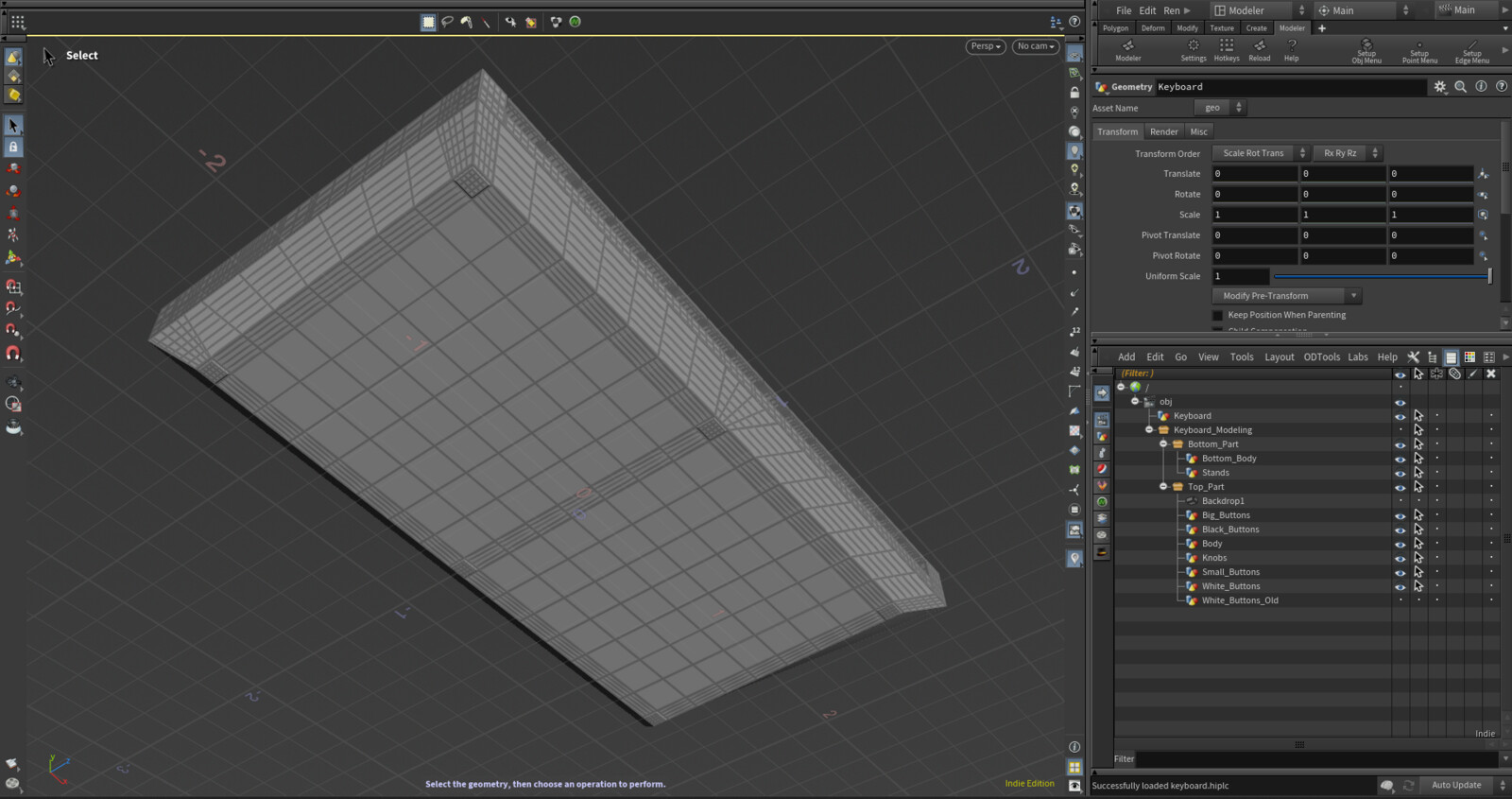Click the Translate X value field

(x=1254, y=174)
